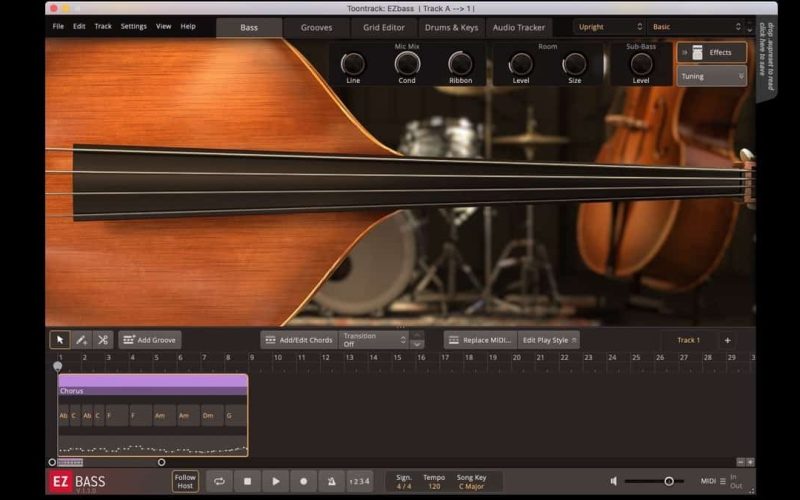Click bar 9 on timeline ruler
The width and height of the screenshot is (800, 500).
click(252, 358)
